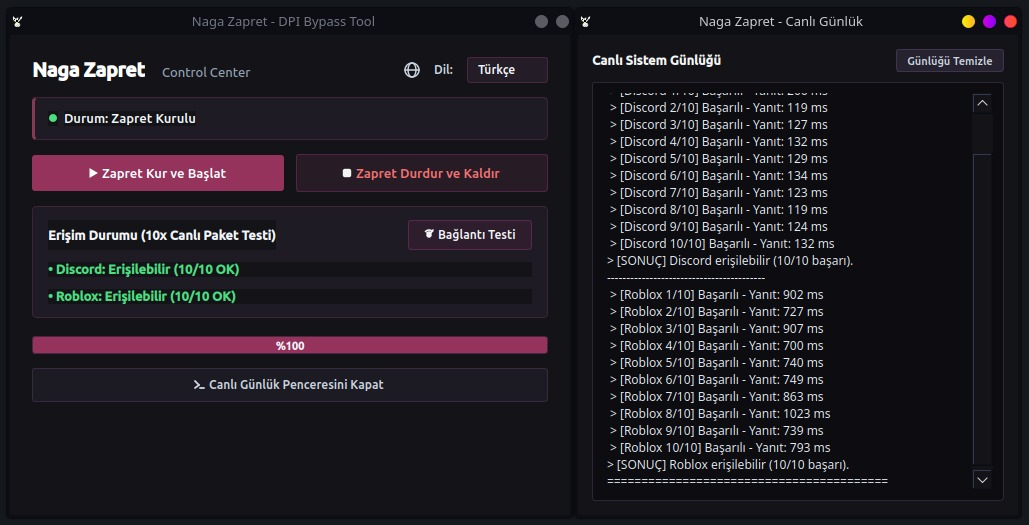This screenshot has width=1029, height=525.
Task: Click [SONUÇ] Roblox erişilebilir log line
Action: click(x=728, y=466)
